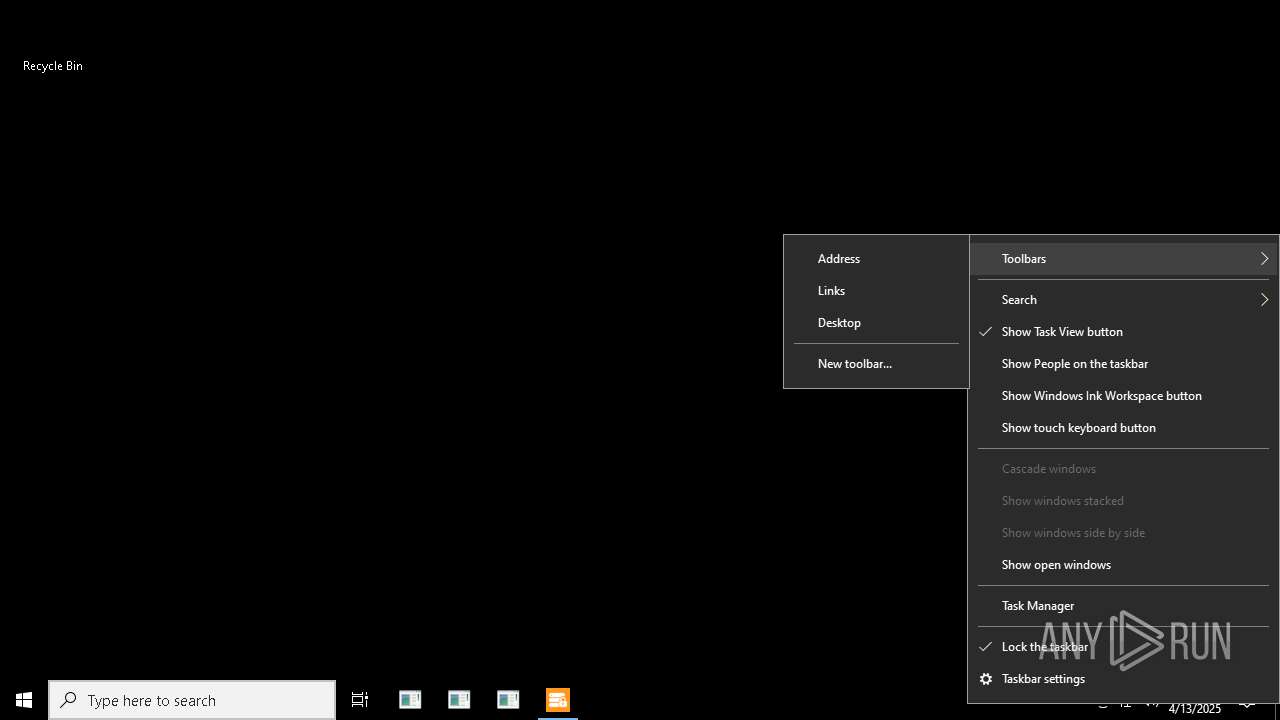Viewport: 1280px width, 720px height.
Task: Enable Show People on the taskbar
Action: tap(1123, 364)
